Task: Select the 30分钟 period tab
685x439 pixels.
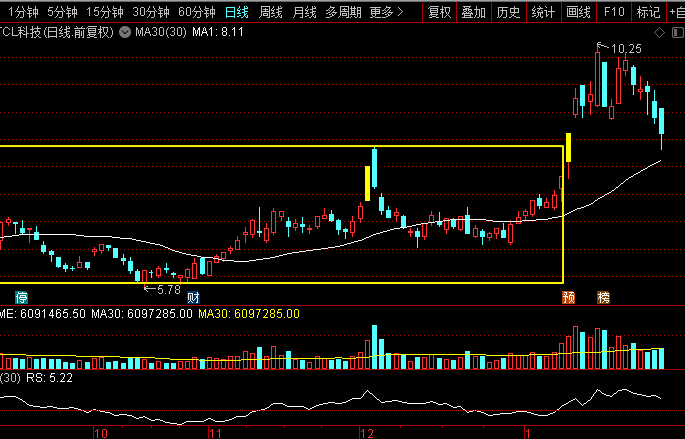Action: [151, 12]
